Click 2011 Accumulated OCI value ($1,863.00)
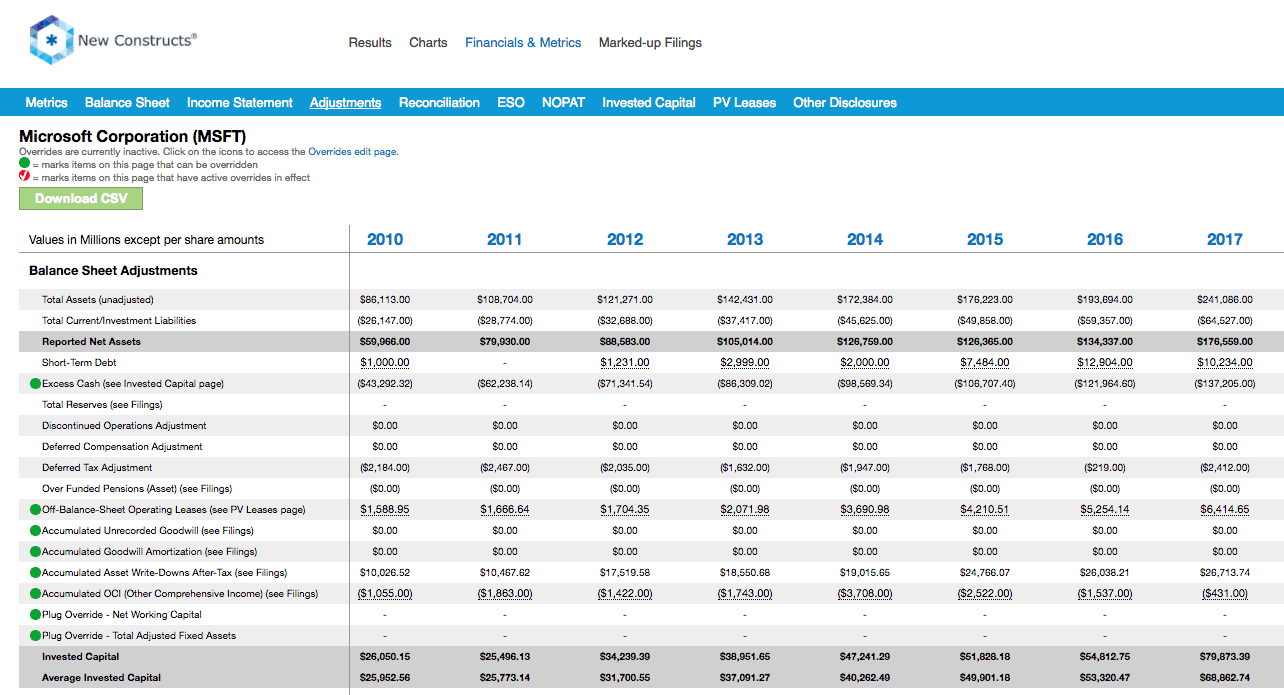Screen dimensions: 1284x695 pos(505,593)
